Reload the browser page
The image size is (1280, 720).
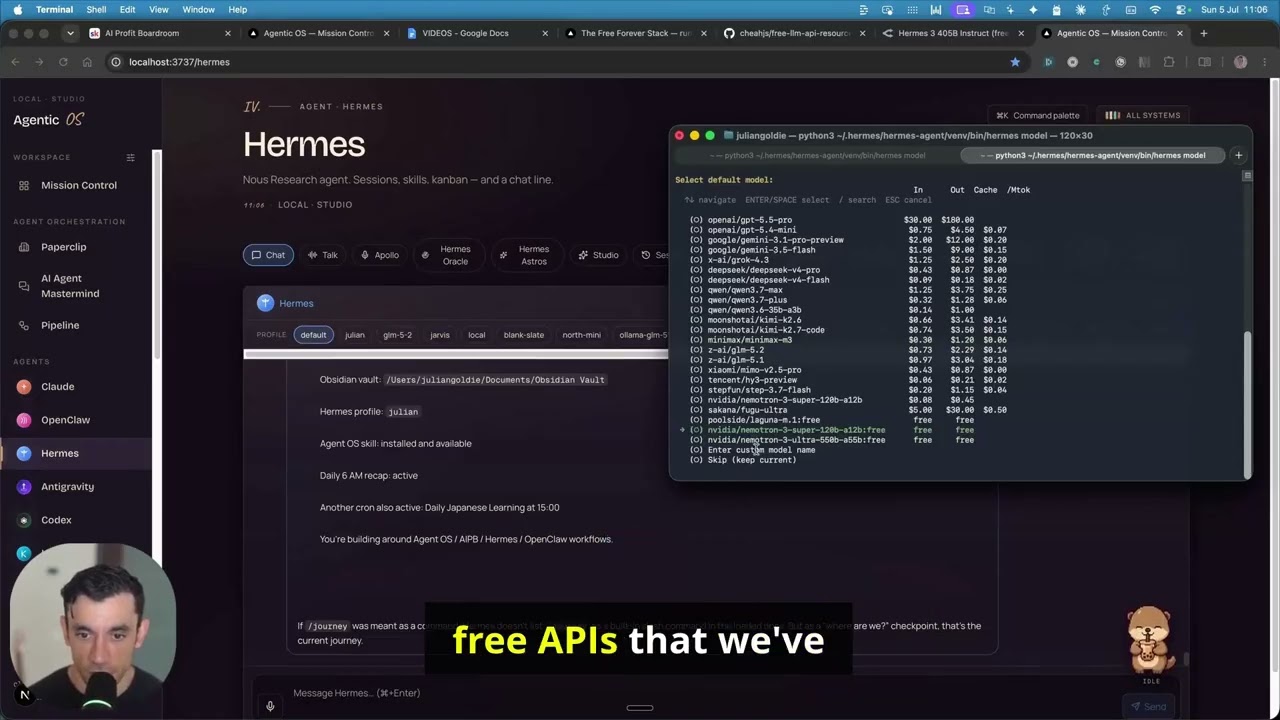[63, 62]
